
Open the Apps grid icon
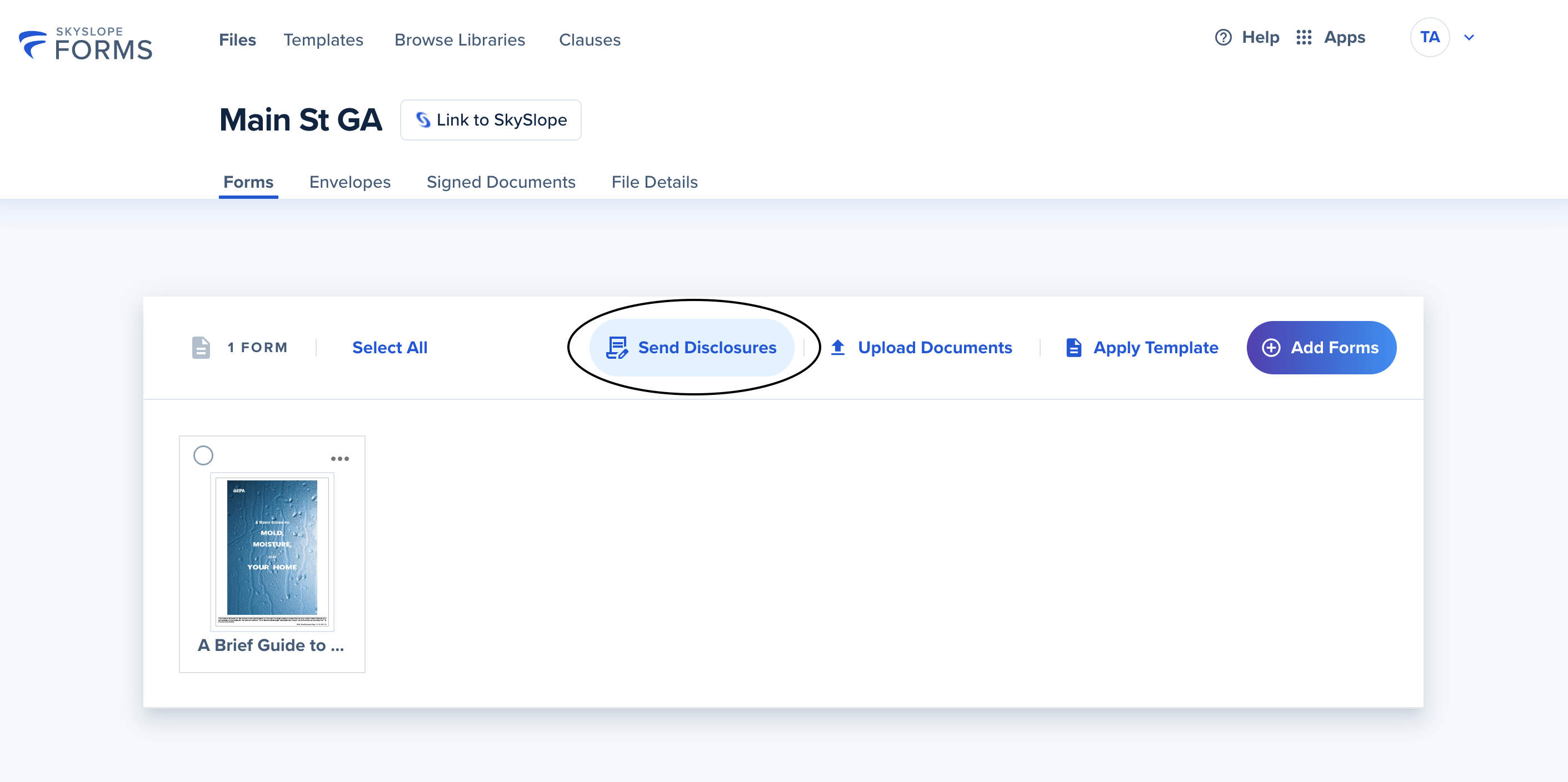point(1303,38)
